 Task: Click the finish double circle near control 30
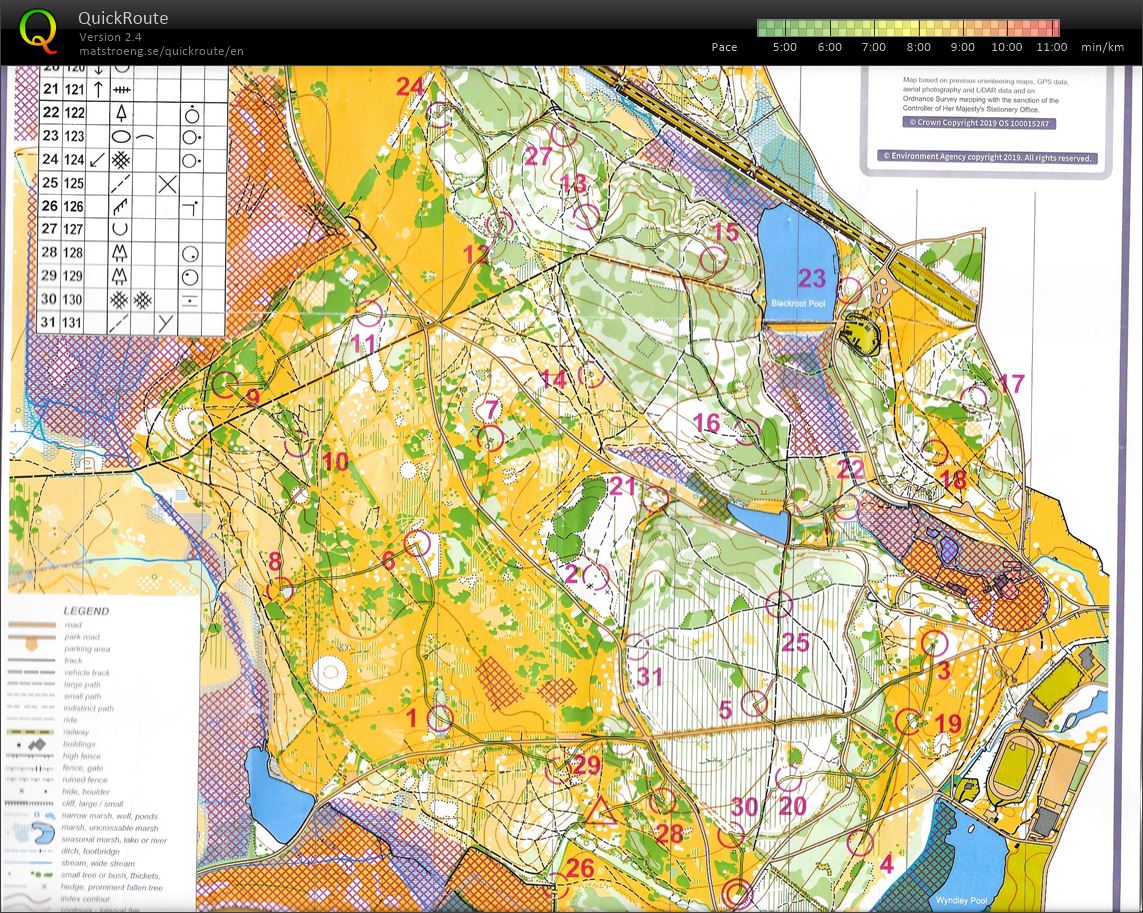coord(737,893)
